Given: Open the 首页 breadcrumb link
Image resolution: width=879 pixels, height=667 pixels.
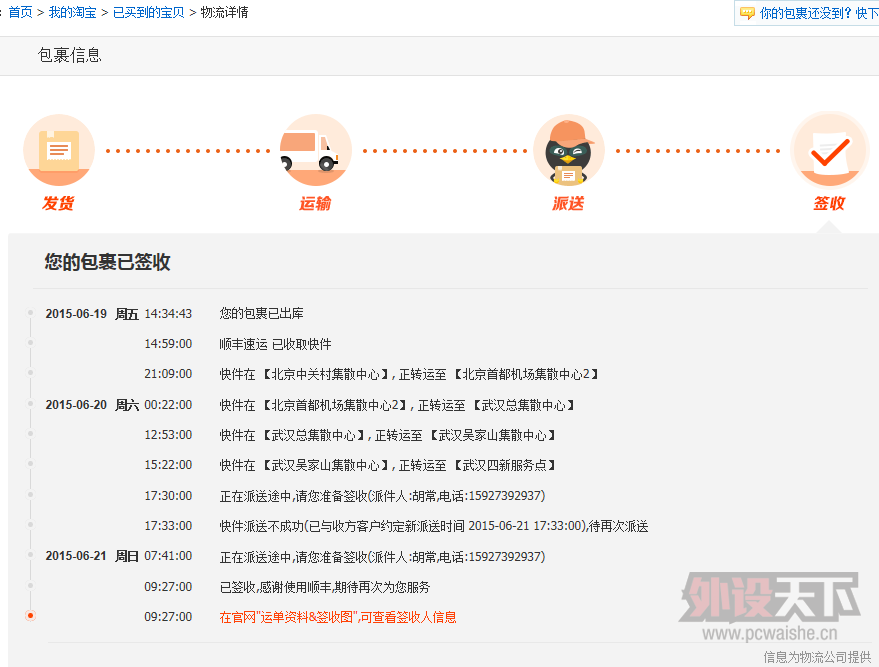Looking at the screenshot, I should (x=20, y=13).
